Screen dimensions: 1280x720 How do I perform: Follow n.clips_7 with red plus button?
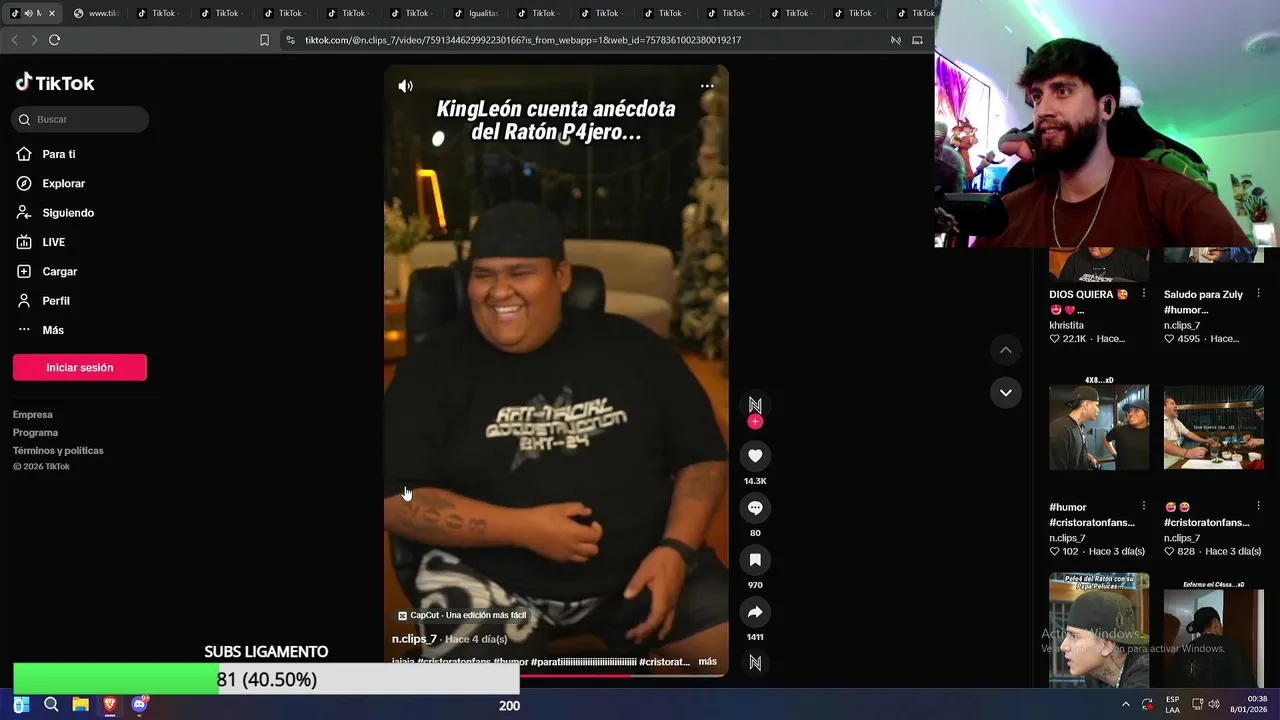pos(755,422)
